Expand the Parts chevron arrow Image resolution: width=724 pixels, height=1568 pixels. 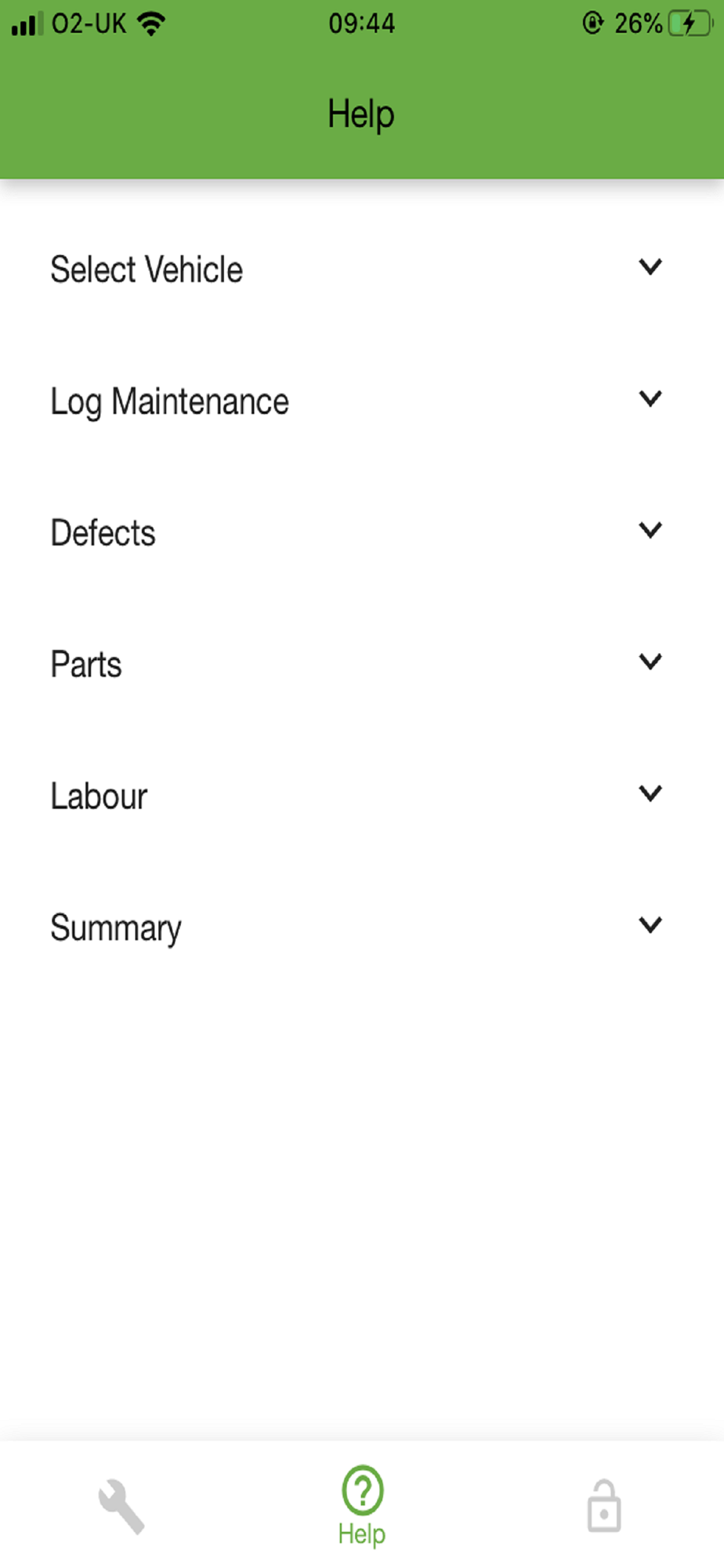(650, 662)
